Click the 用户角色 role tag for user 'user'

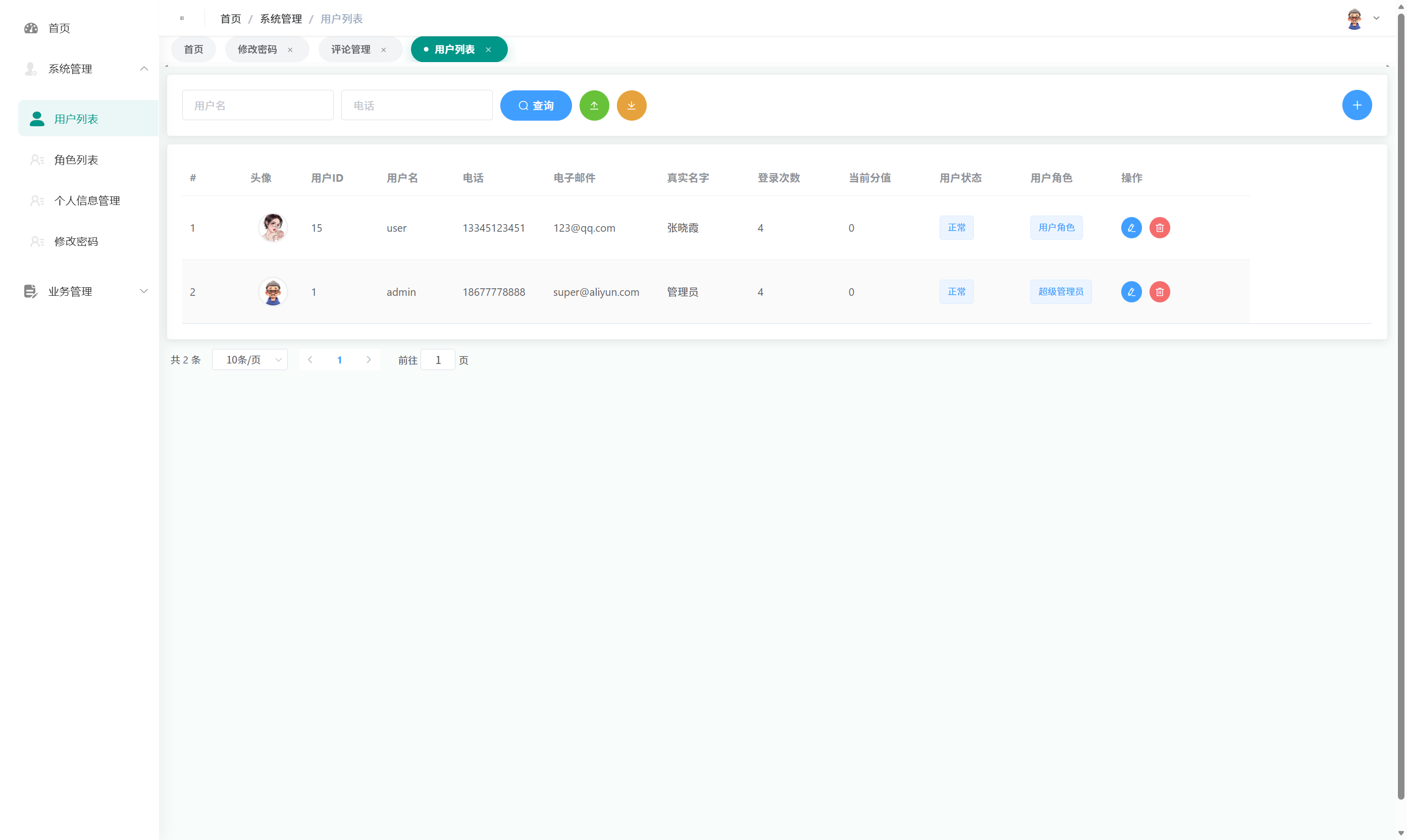tap(1056, 228)
